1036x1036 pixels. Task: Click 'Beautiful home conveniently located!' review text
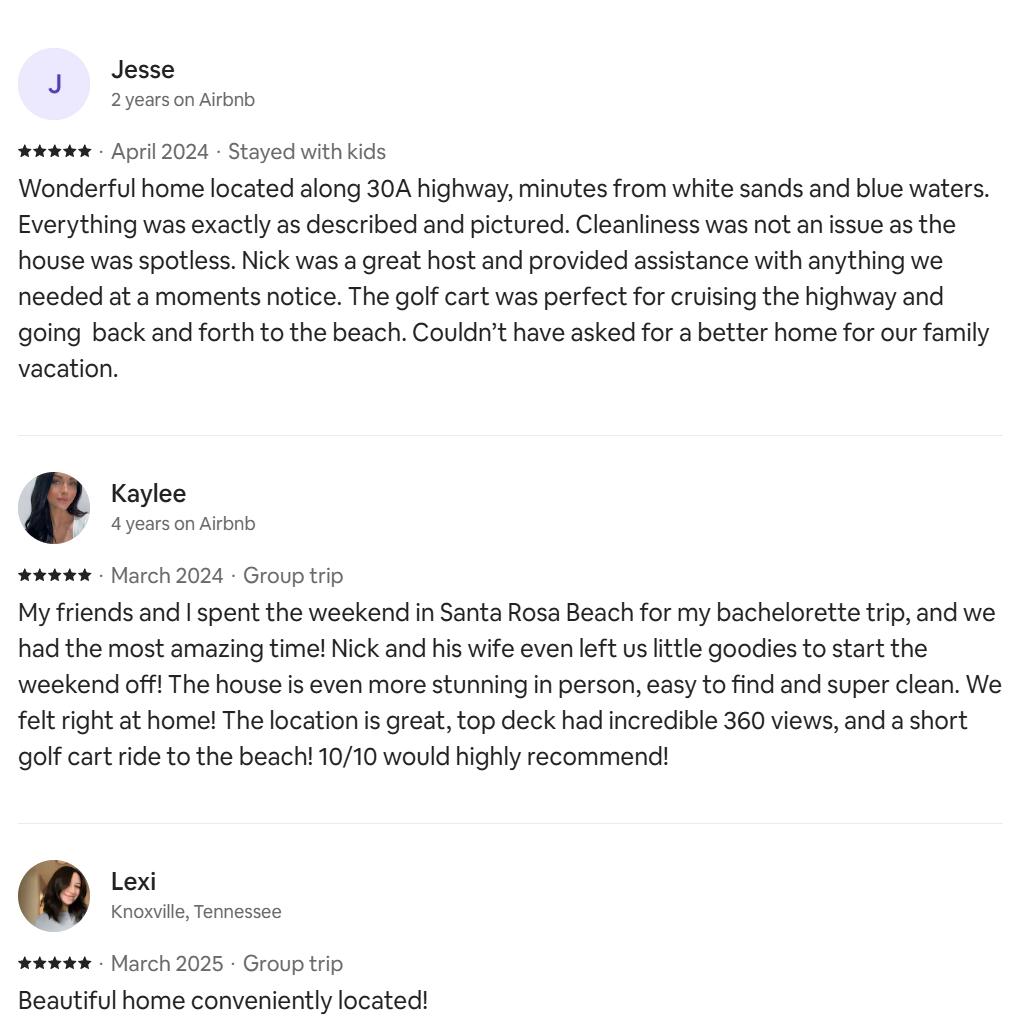click(223, 1001)
